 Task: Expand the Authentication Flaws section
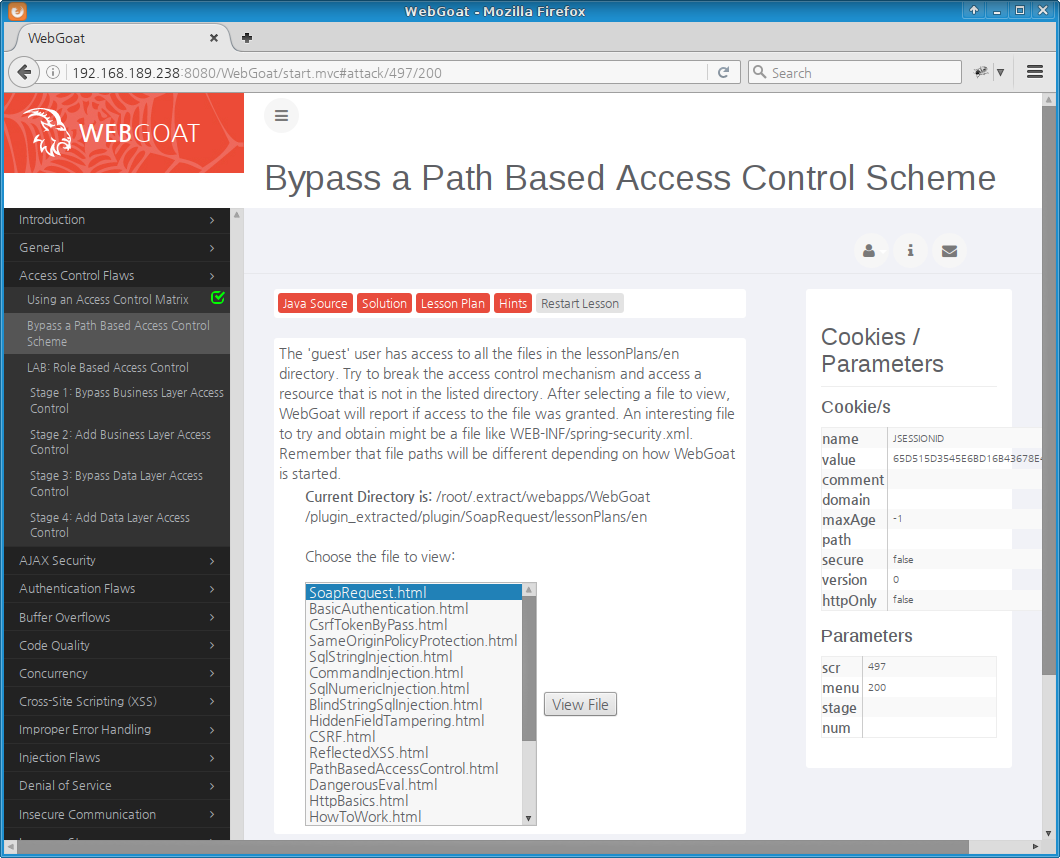[x=117, y=589]
